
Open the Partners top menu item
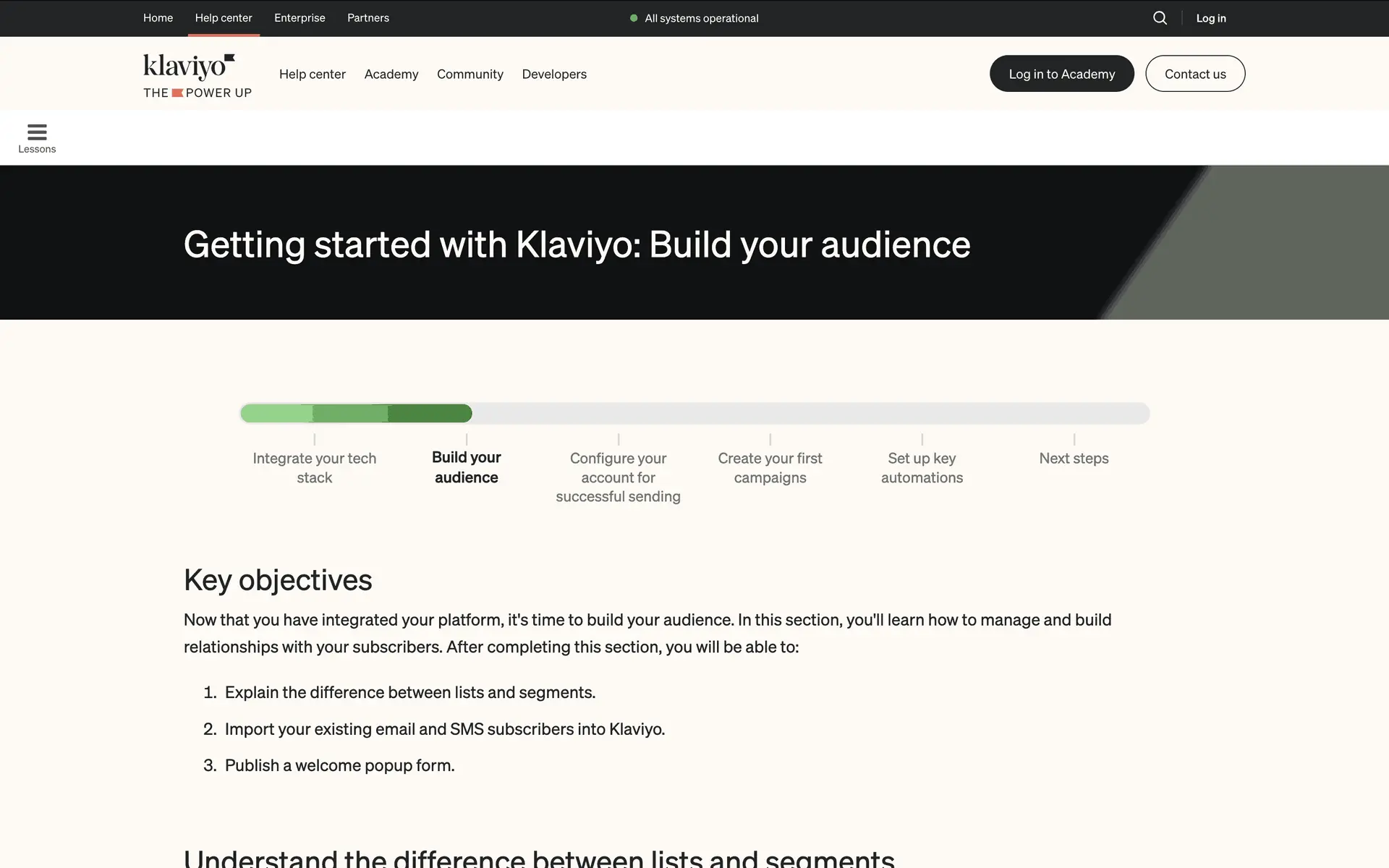(368, 18)
